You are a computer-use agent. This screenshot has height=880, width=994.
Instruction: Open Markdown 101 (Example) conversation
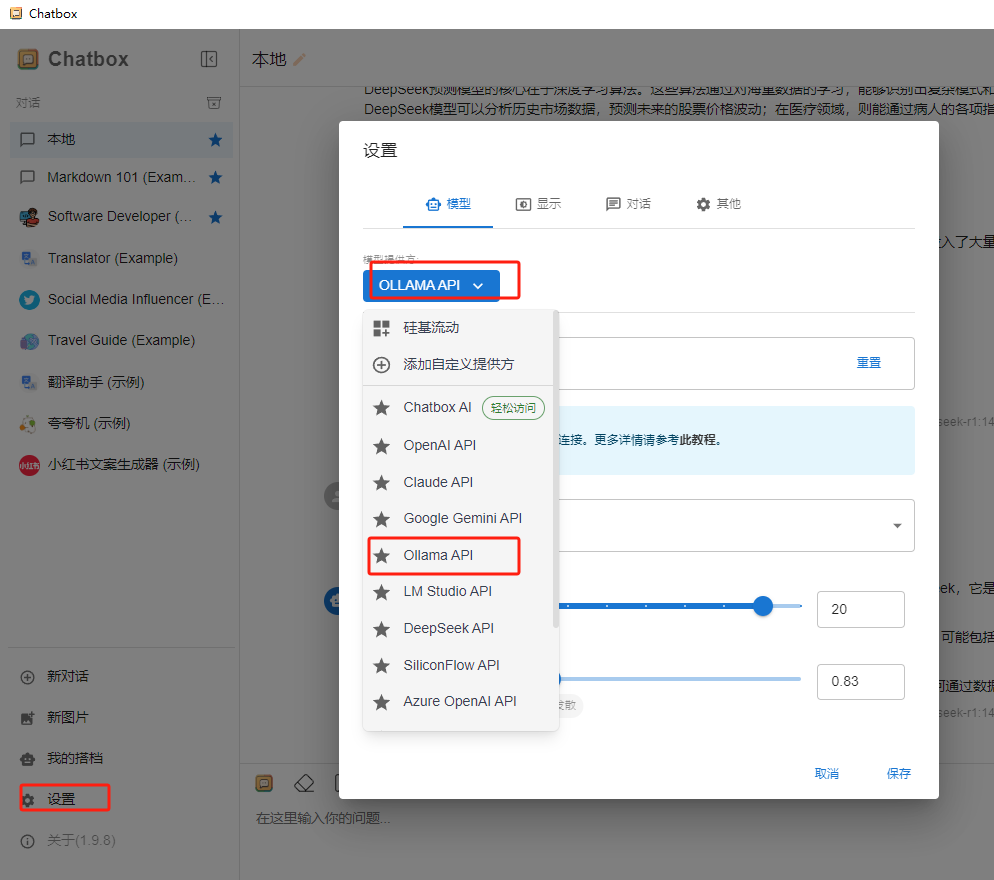coord(121,178)
